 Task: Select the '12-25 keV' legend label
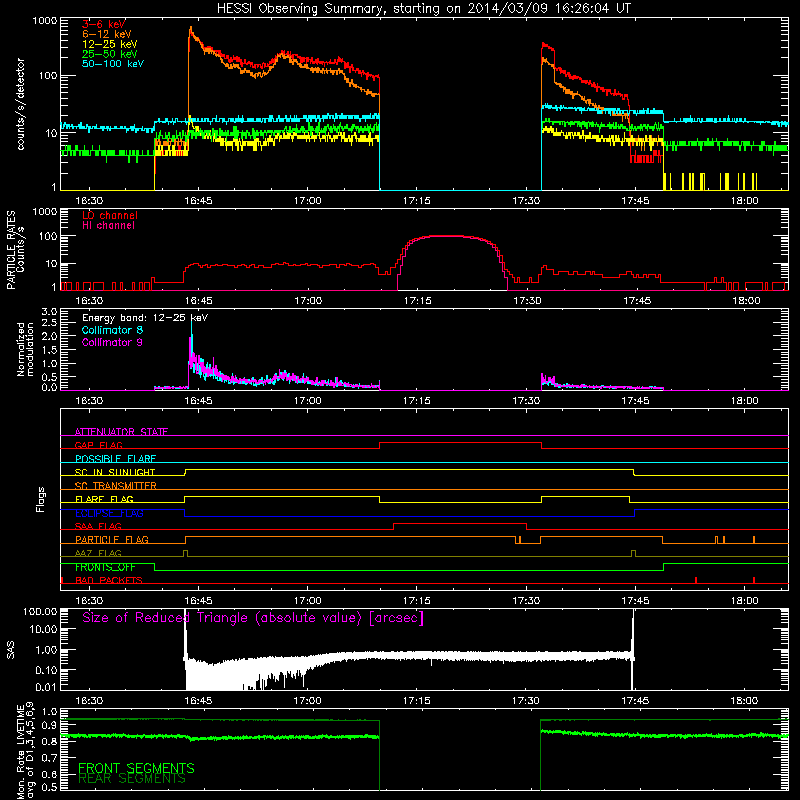[109, 44]
